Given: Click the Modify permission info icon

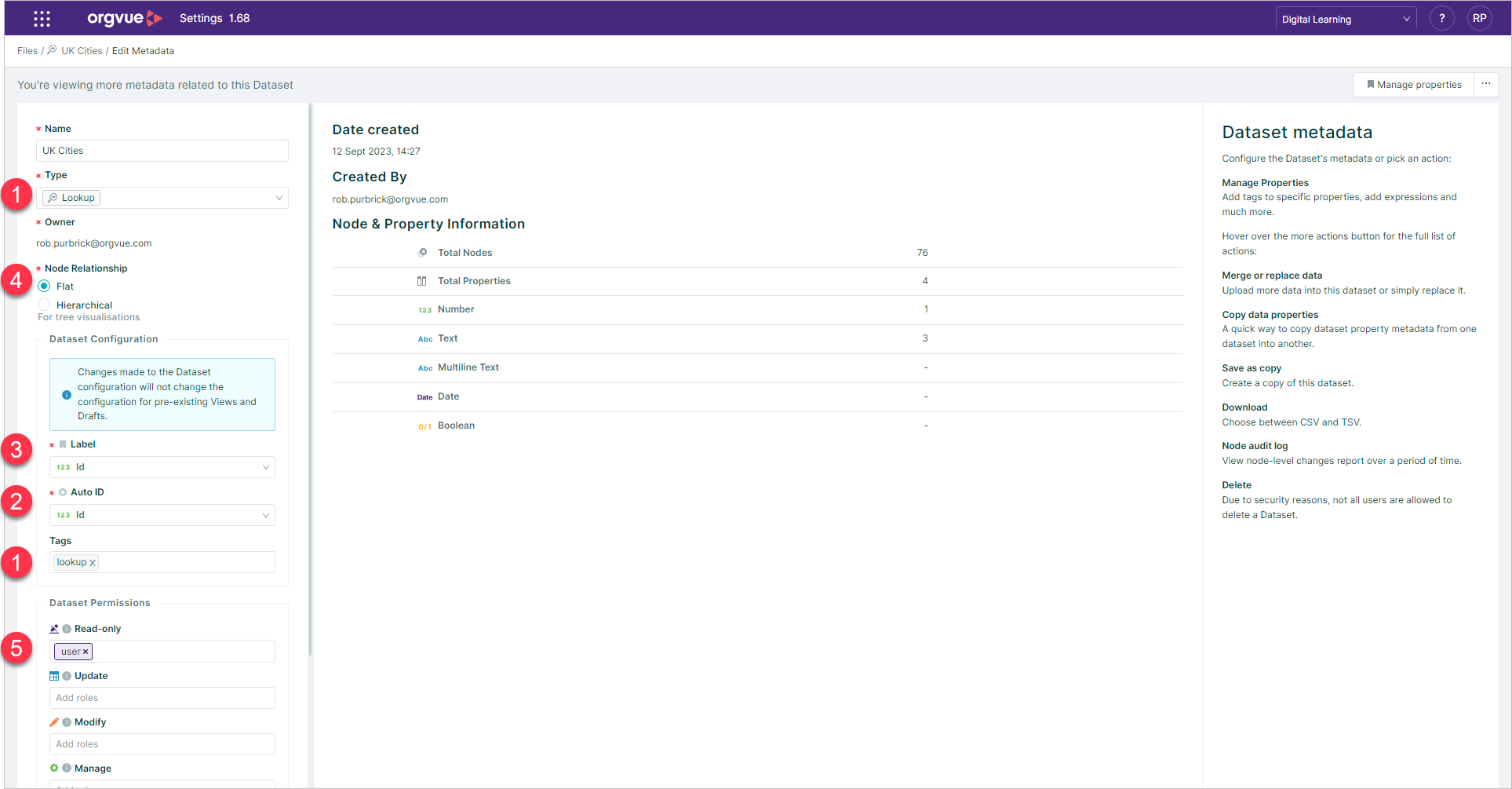Looking at the screenshot, I should (x=67, y=722).
